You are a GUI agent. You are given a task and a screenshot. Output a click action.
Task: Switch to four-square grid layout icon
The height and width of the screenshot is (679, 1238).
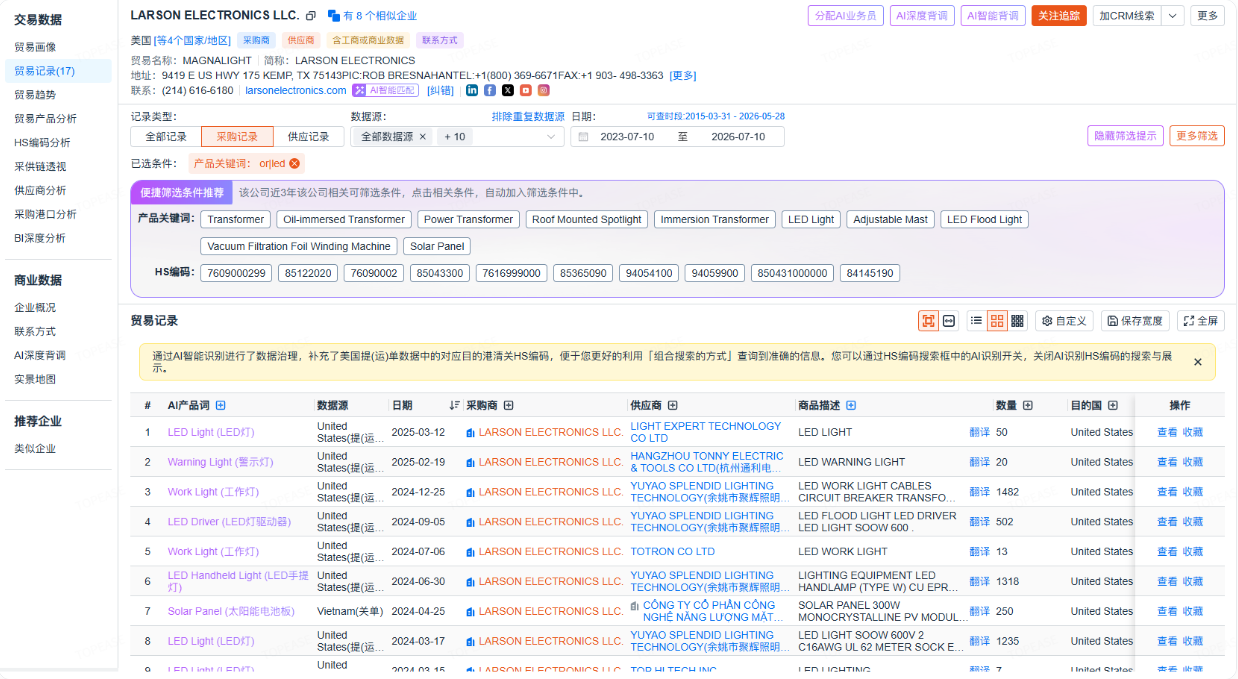click(997, 321)
